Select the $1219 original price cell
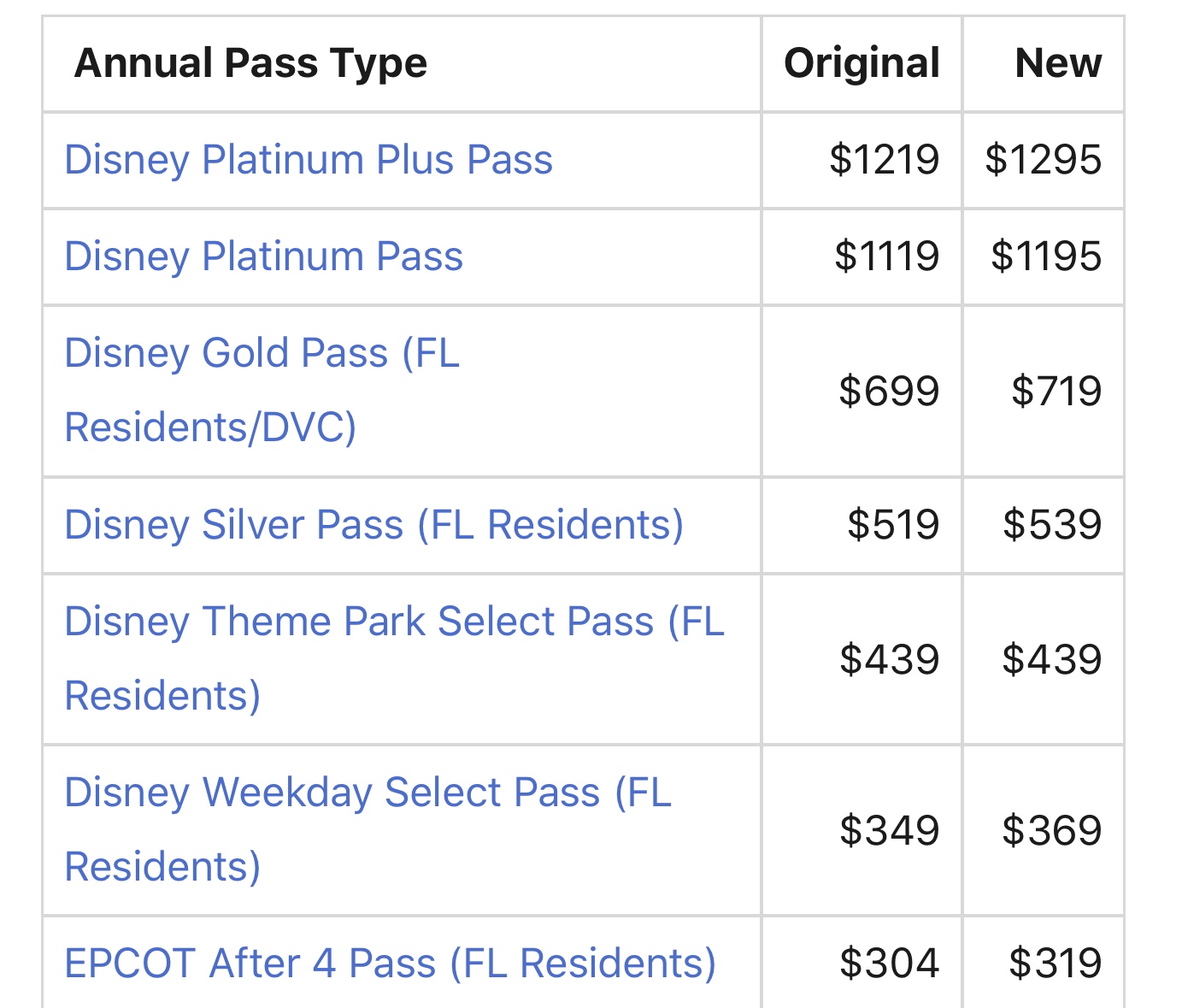Image resolution: width=1182 pixels, height=1008 pixels. (884, 160)
